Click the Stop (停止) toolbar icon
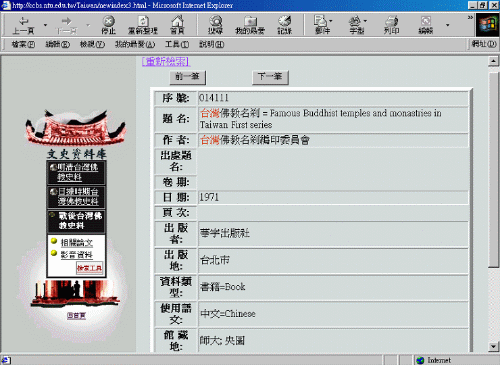Viewport: 500px width, 365px height. point(108,25)
